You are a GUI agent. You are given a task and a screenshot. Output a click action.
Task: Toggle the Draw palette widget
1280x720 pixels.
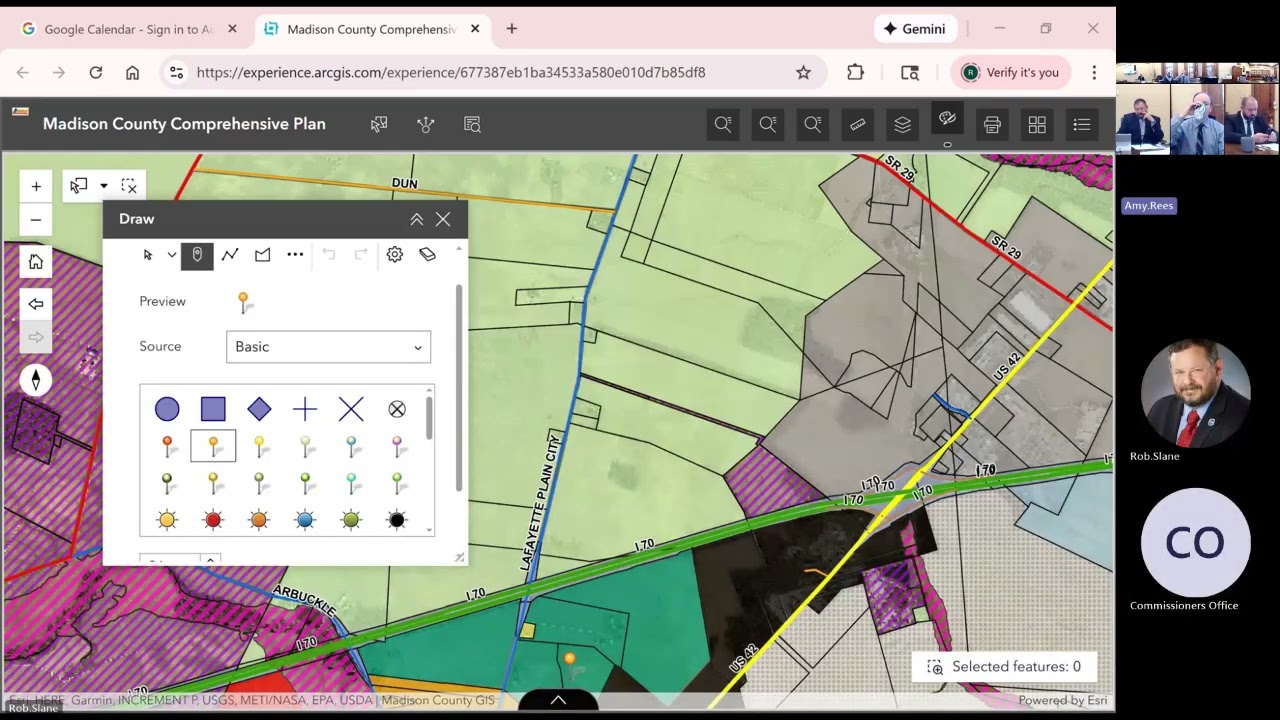click(947, 120)
